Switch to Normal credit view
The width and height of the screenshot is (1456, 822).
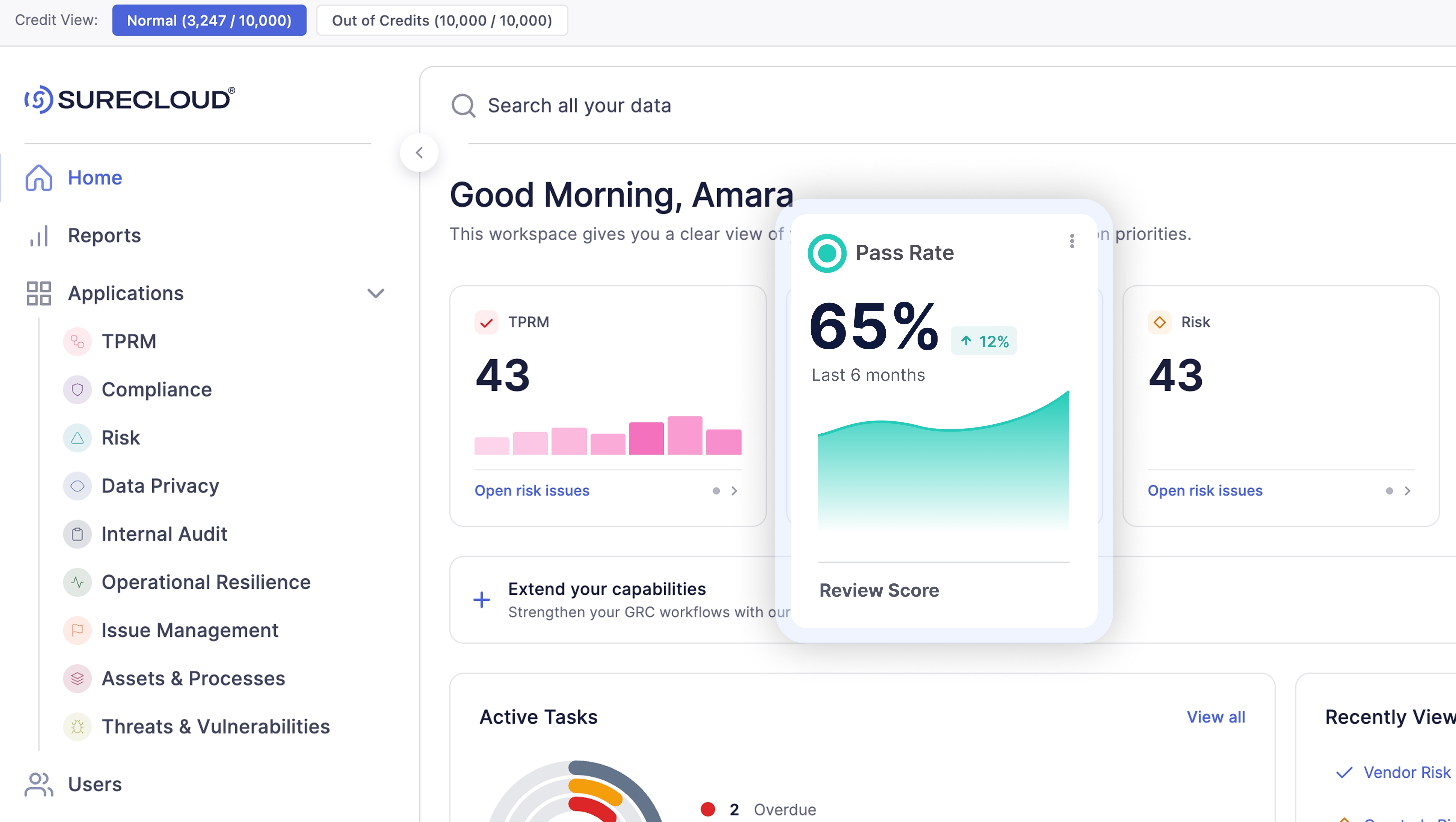[x=209, y=20]
